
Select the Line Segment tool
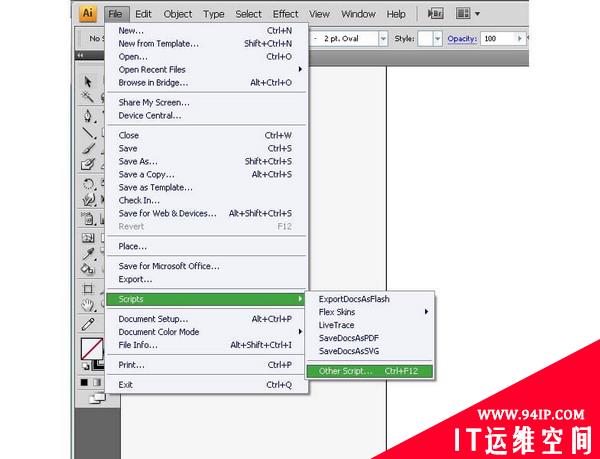tap(88, 132)
